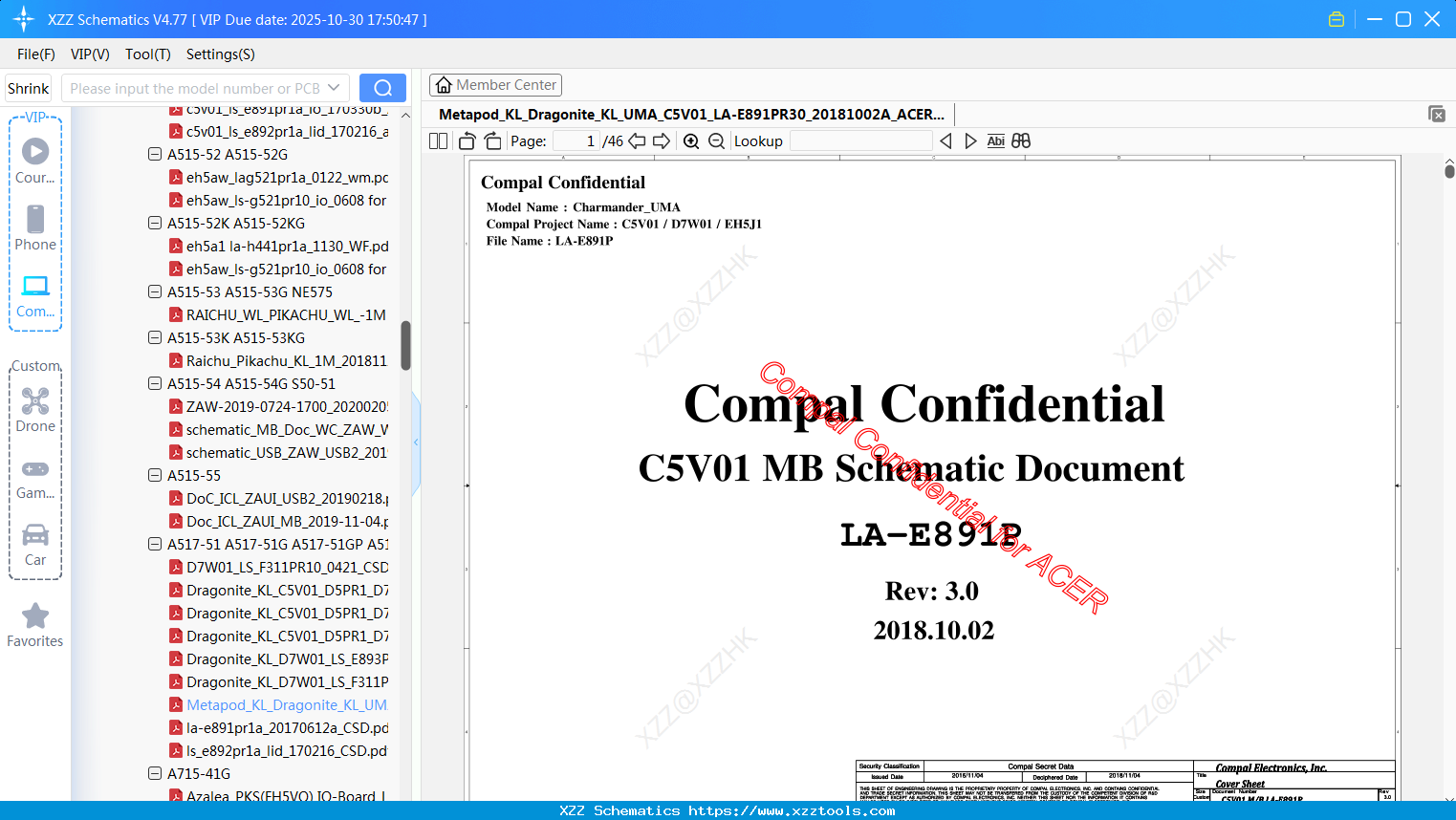The image size is (1456, 820).
Task: Open la-e891pr1a_20170612a_CSD file
Action: [278, 727]
